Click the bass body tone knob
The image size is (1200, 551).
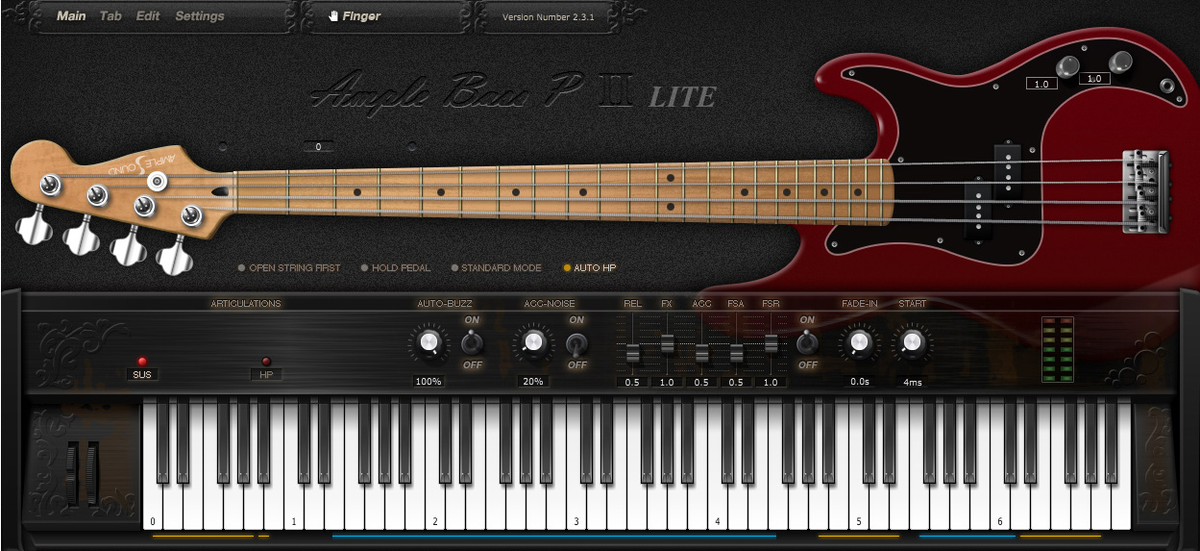(1120, 61)
